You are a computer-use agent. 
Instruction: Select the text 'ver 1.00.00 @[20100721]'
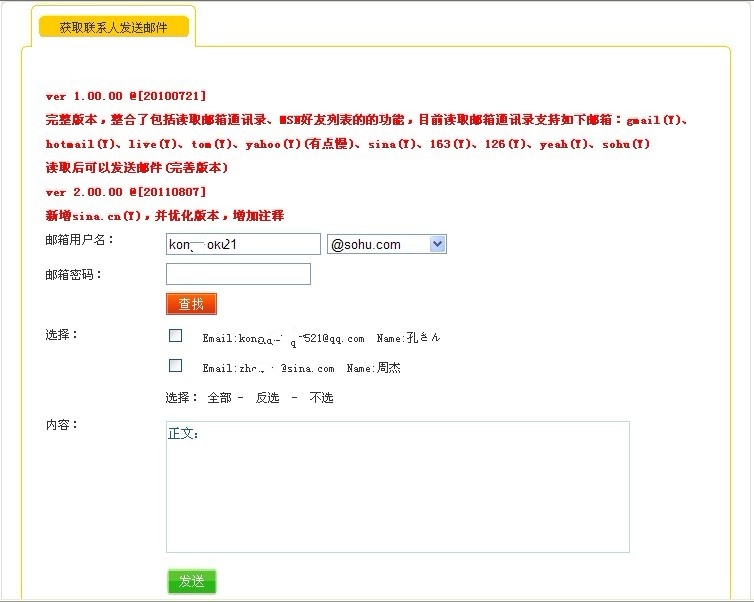coord(126,96)
